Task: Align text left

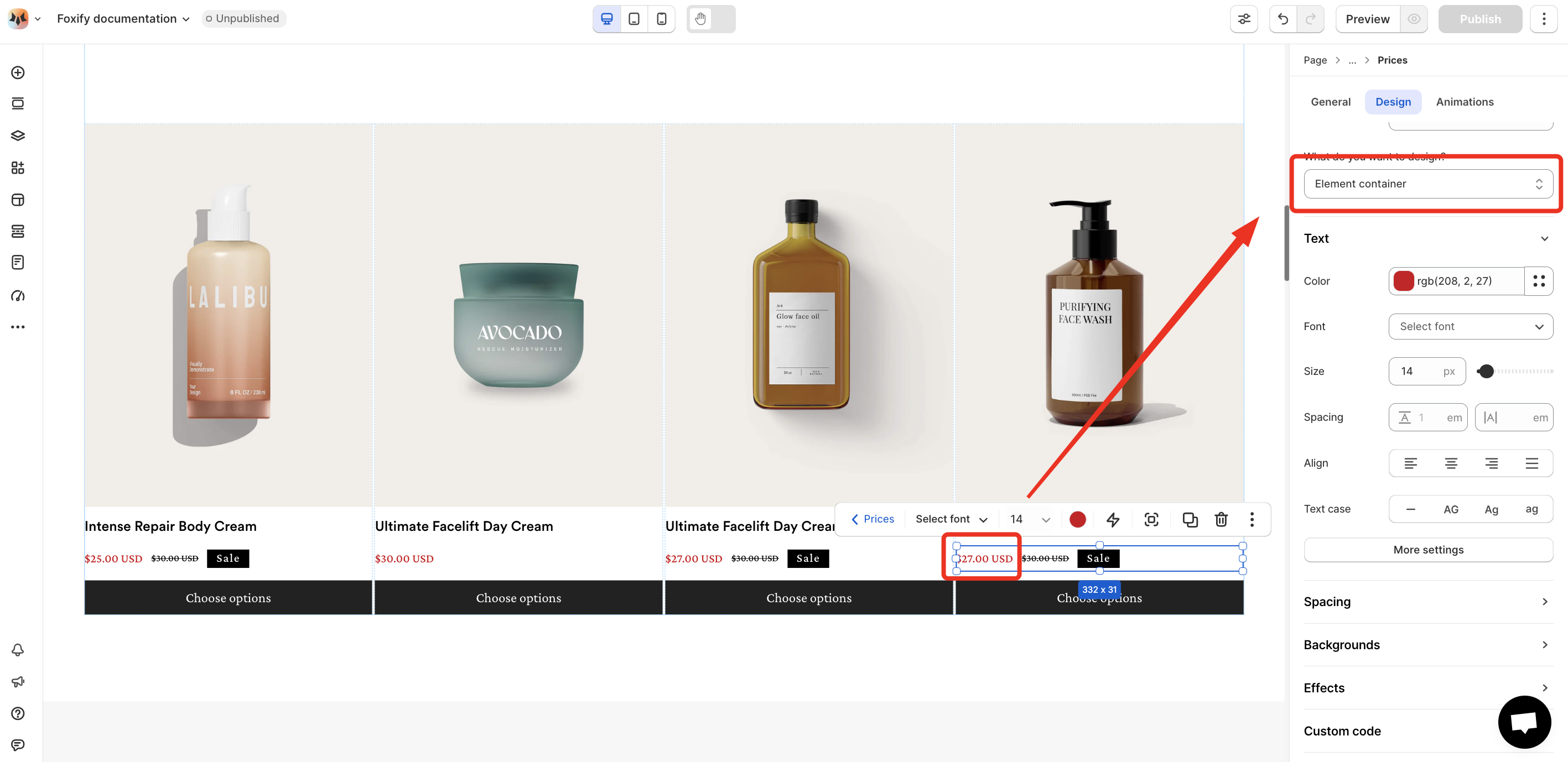Action: point(1410,463)
